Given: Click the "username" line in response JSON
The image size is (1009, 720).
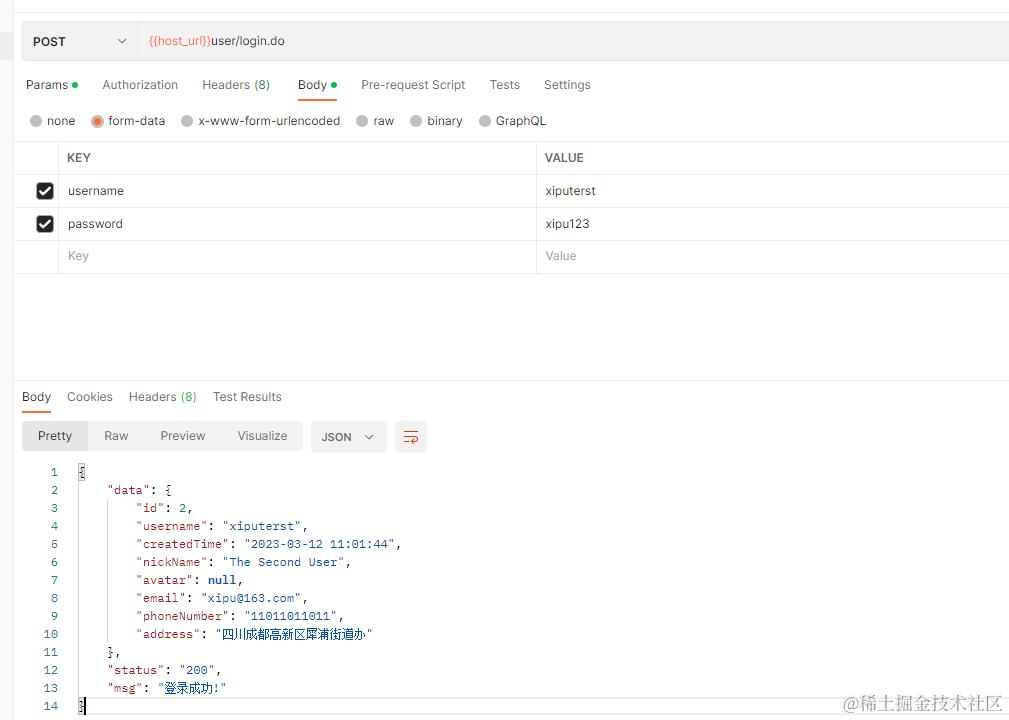Looking at the screenshot, I should point(222,526).
